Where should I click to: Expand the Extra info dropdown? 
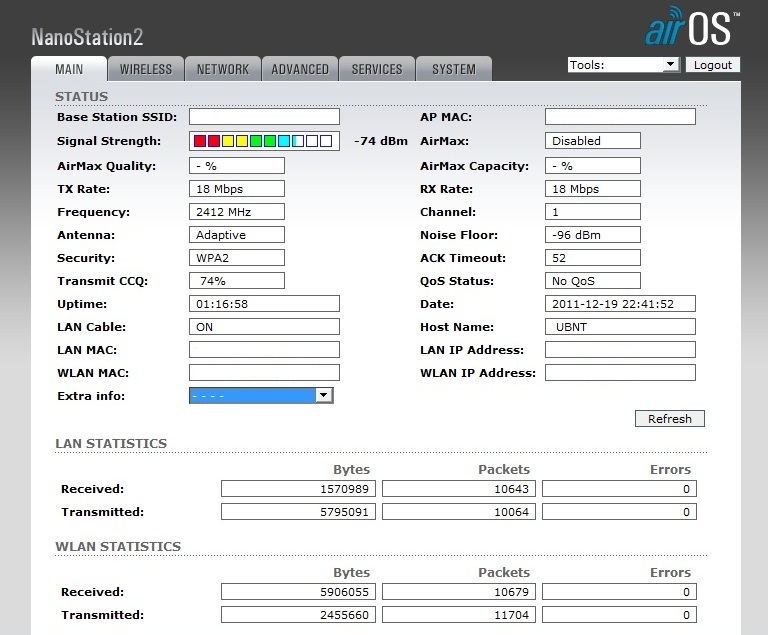point(261,396)
